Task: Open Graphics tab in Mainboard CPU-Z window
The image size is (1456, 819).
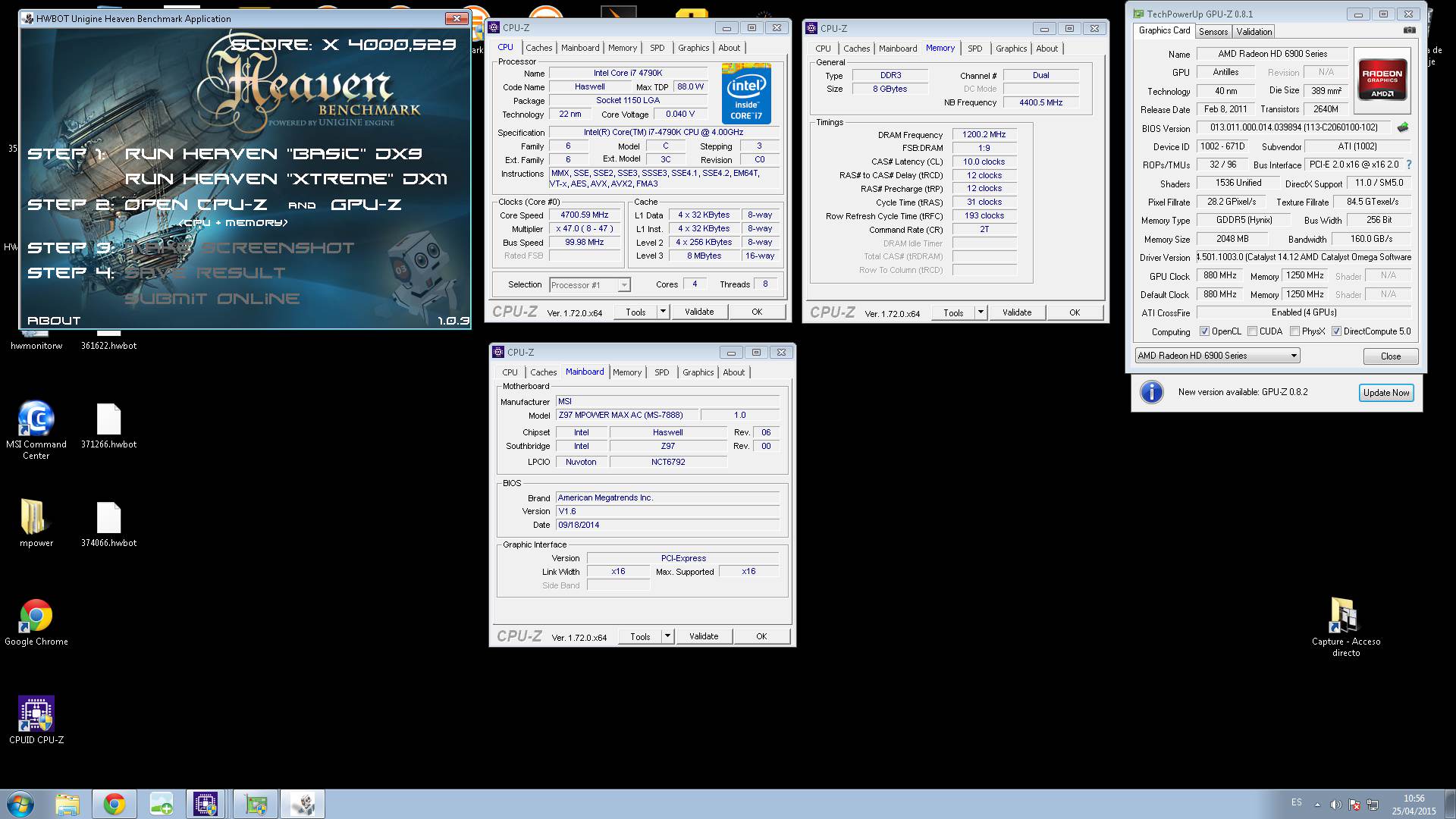Action: [x=698, y=372]
